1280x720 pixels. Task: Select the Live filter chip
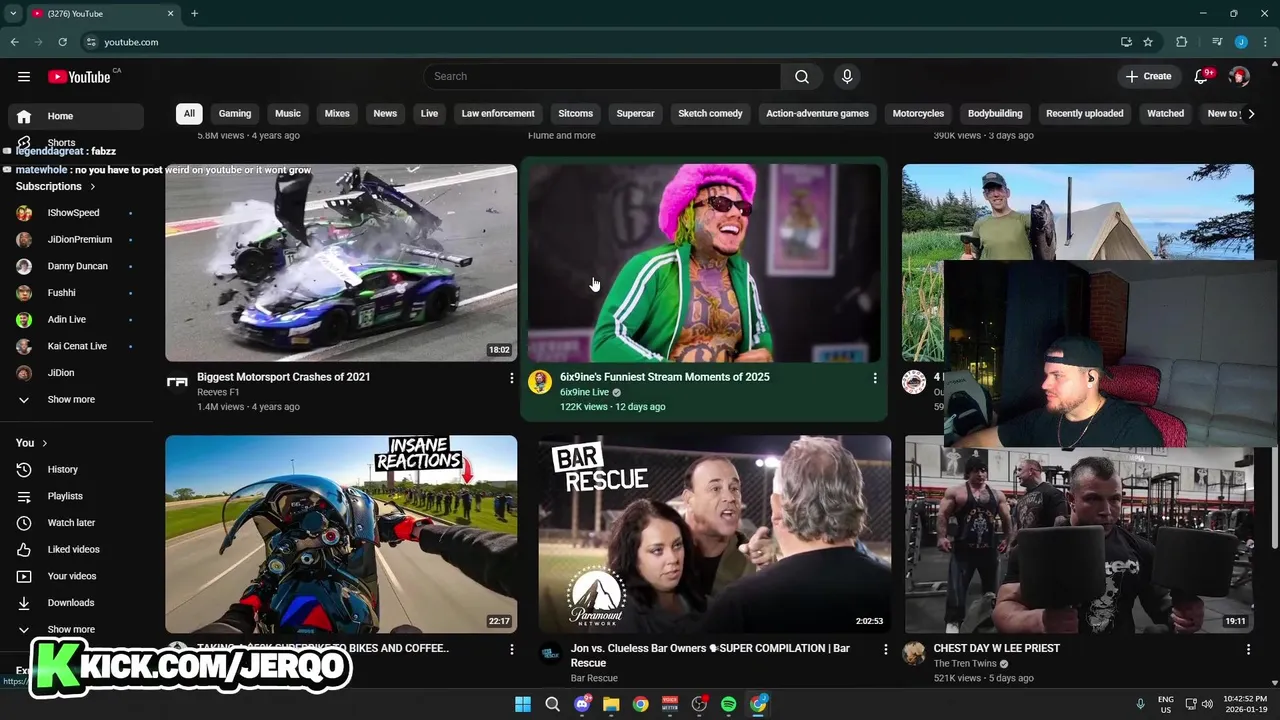[x=429, y=114]
